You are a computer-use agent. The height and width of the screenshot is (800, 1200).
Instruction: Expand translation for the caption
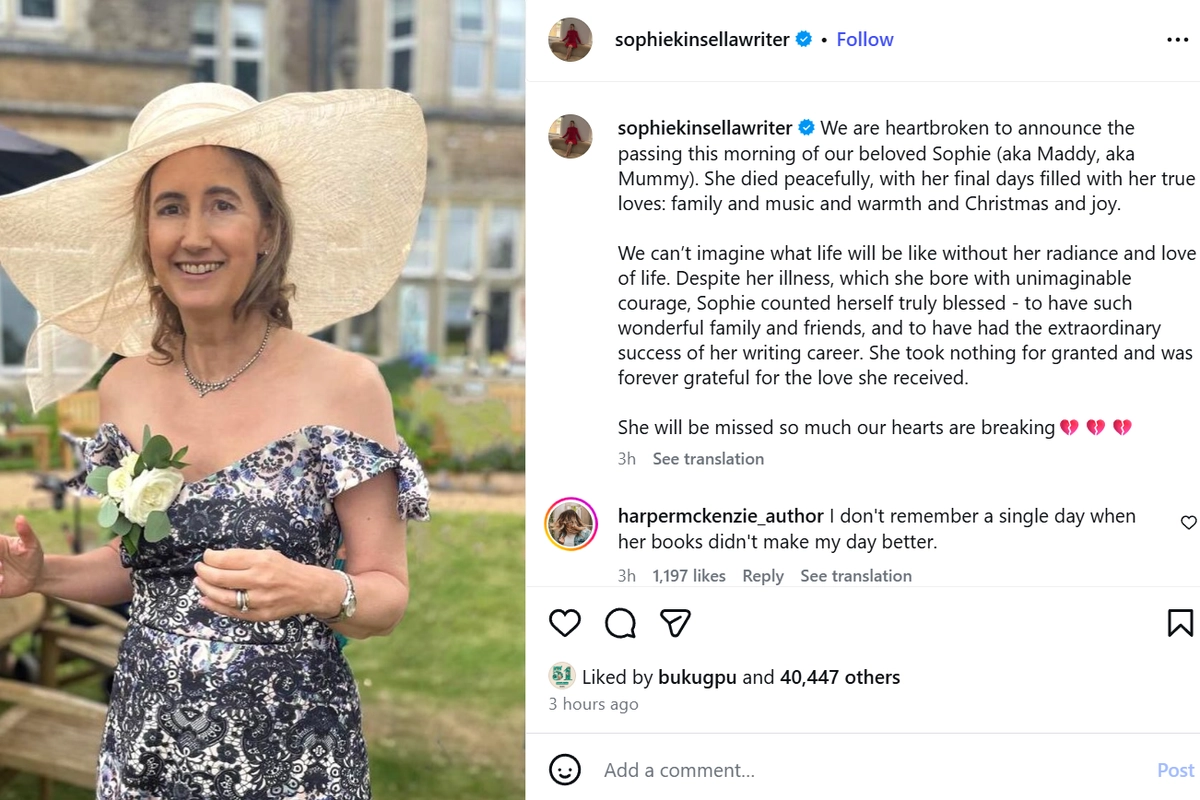[x=708, y=458]
